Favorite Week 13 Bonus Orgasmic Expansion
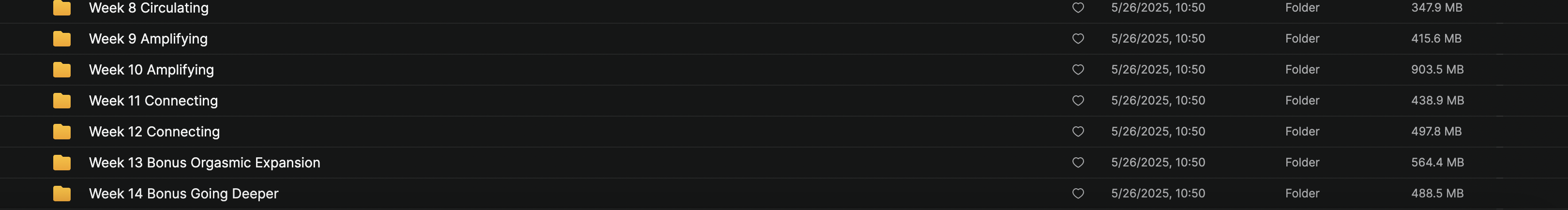The height and width of the screenshot is (210, 1568). pyautogui.click(x=1077, y=163)
